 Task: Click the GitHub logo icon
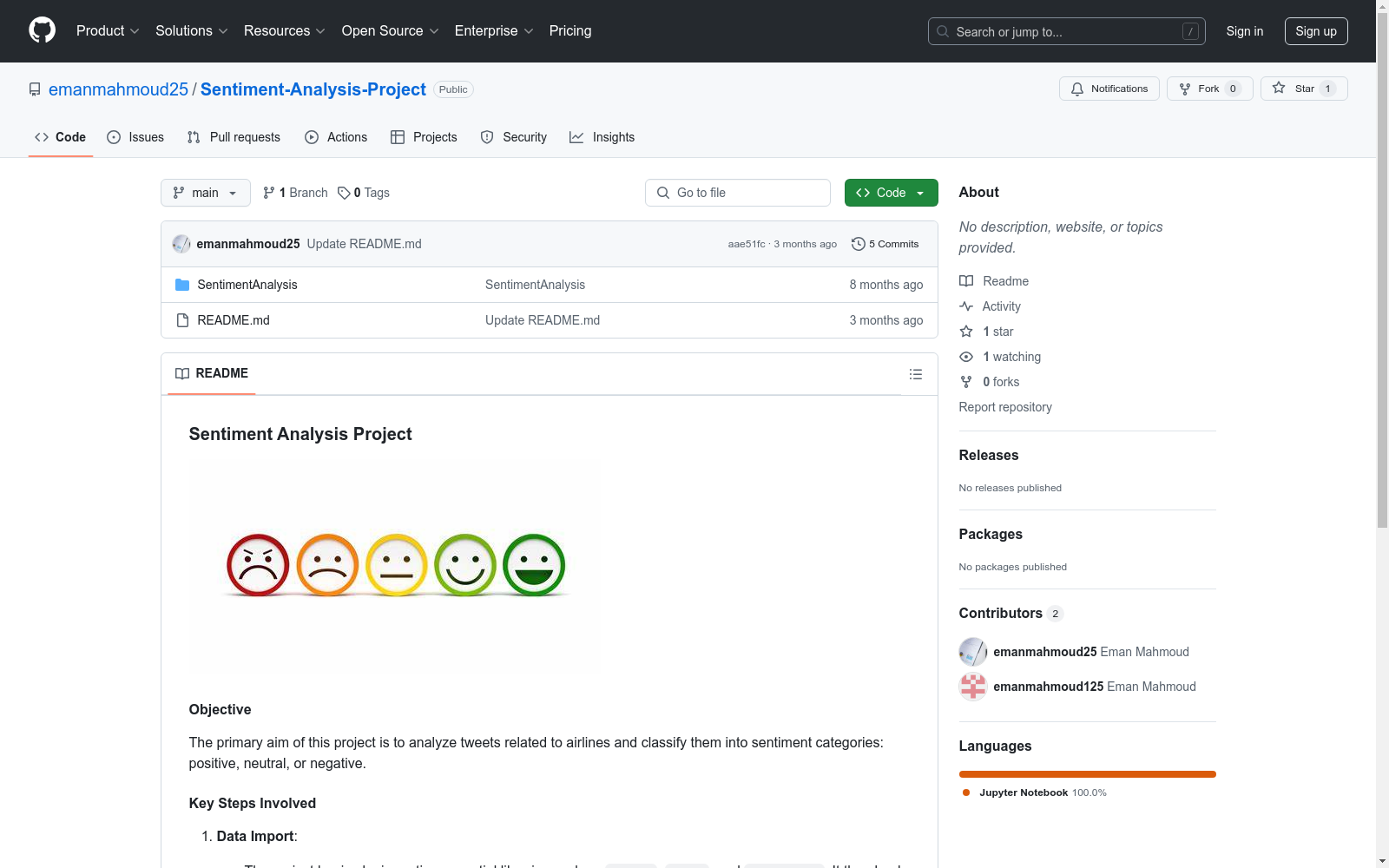pos(42,30)
